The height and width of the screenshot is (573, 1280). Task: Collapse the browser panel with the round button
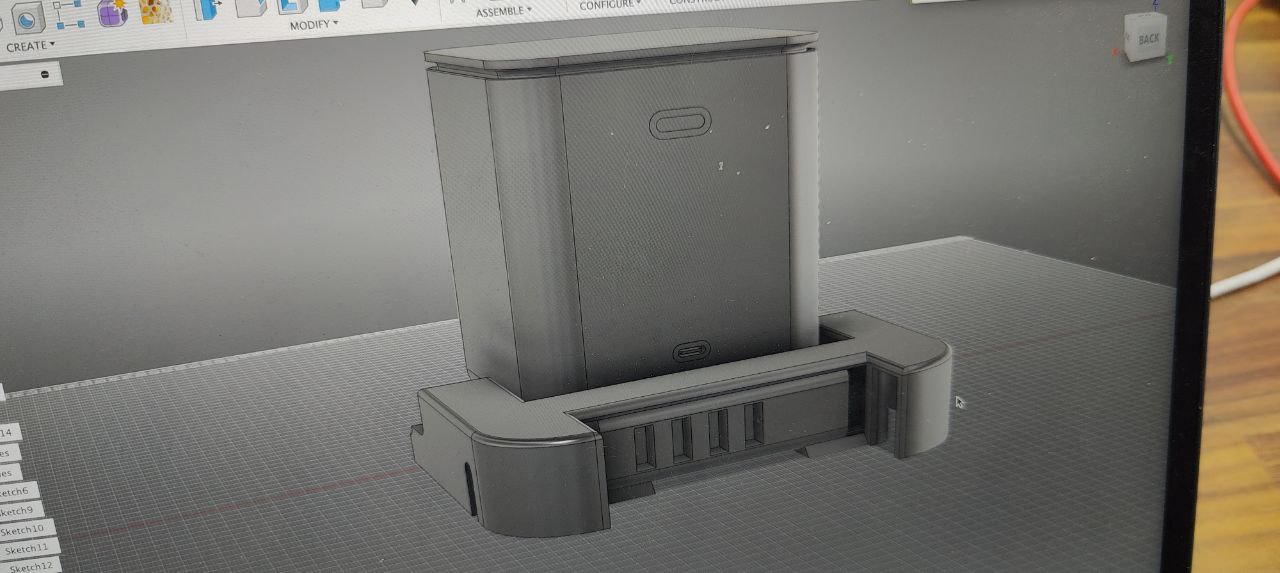coord(45,74)
